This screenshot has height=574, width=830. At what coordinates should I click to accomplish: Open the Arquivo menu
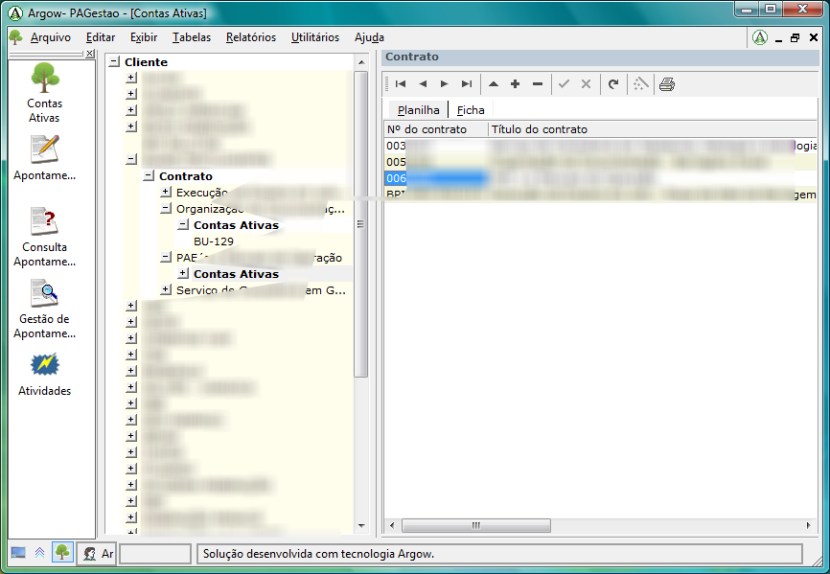click(x=50, y=38)
